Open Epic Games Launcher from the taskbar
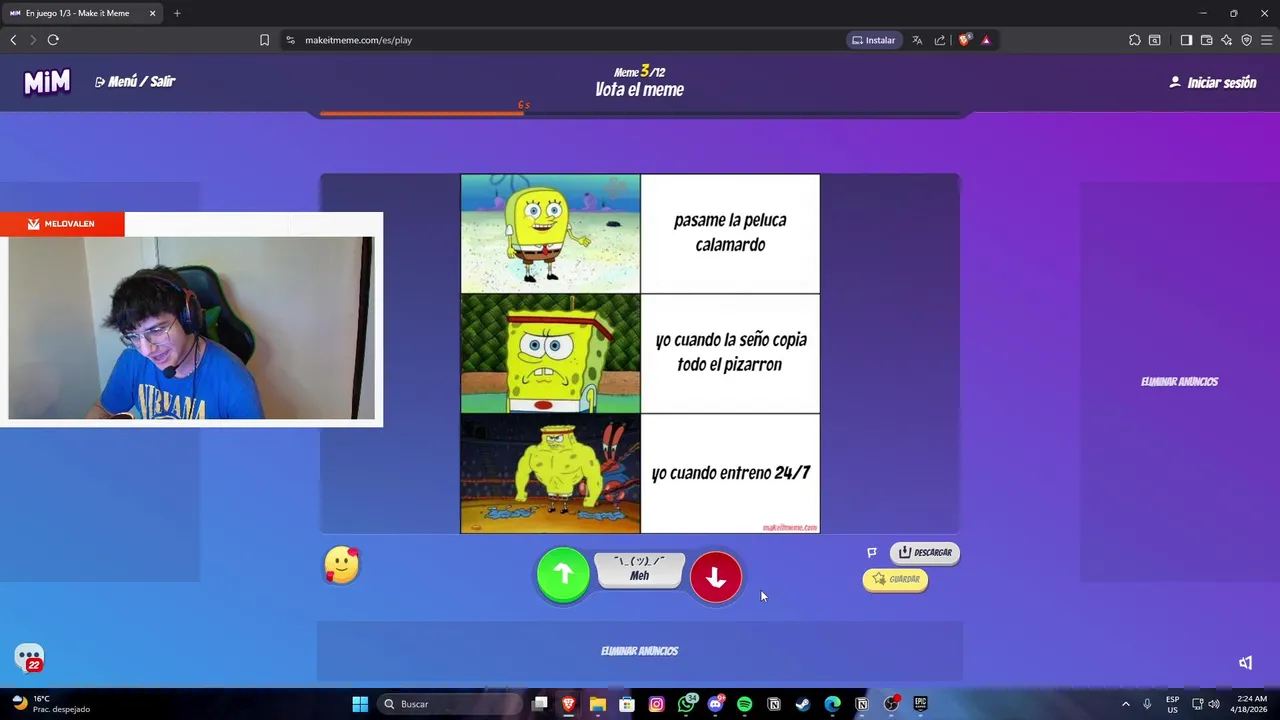The image size is (1280, 720). click(920, 704)
